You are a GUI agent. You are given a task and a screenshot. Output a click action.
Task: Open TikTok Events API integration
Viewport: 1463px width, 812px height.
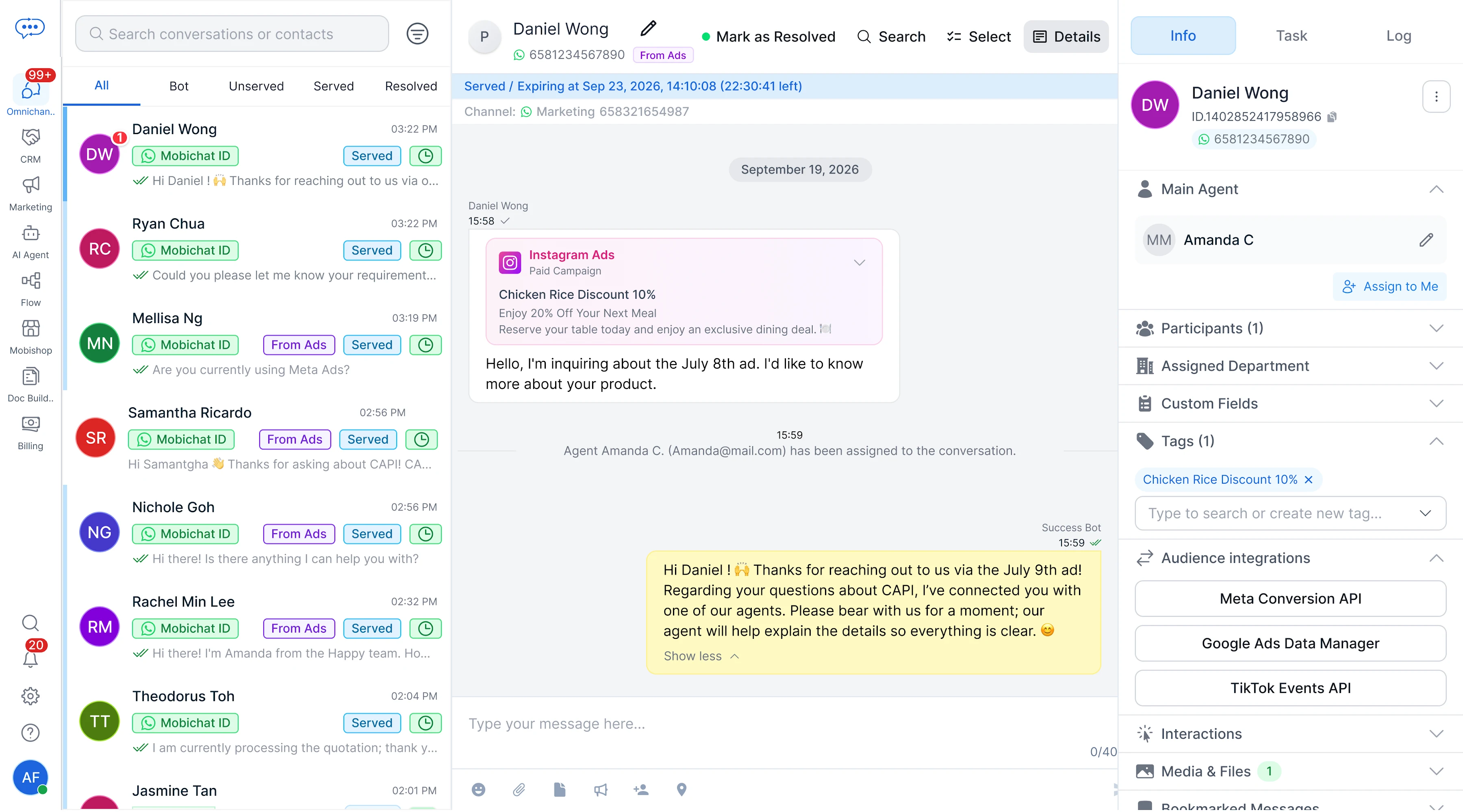pyautogui.click(x=1290, y=688)
